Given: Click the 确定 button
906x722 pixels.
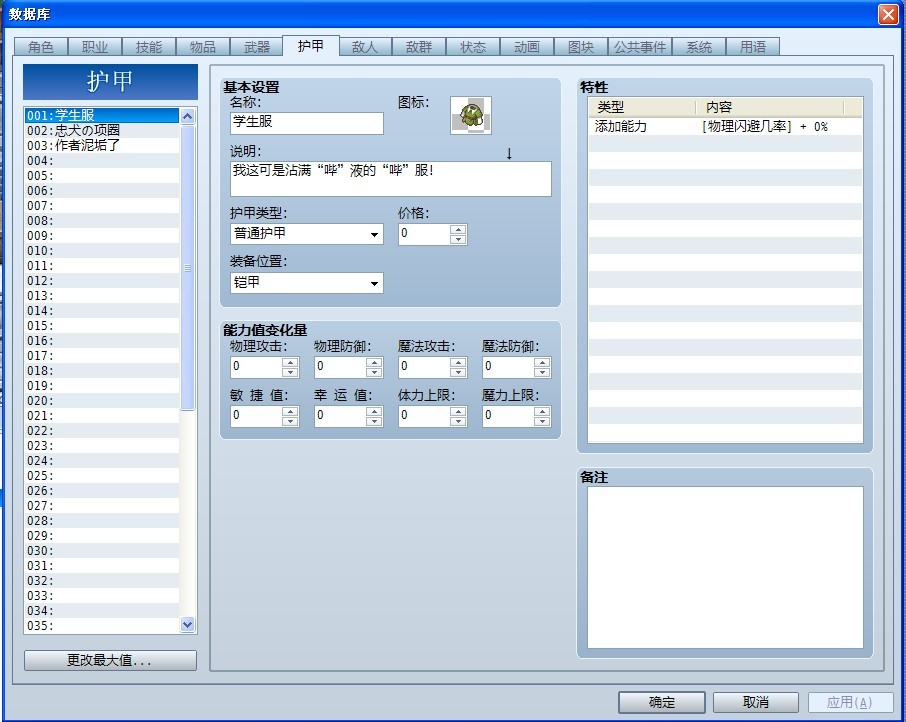Looking at the screenshot, I should 662,702.
